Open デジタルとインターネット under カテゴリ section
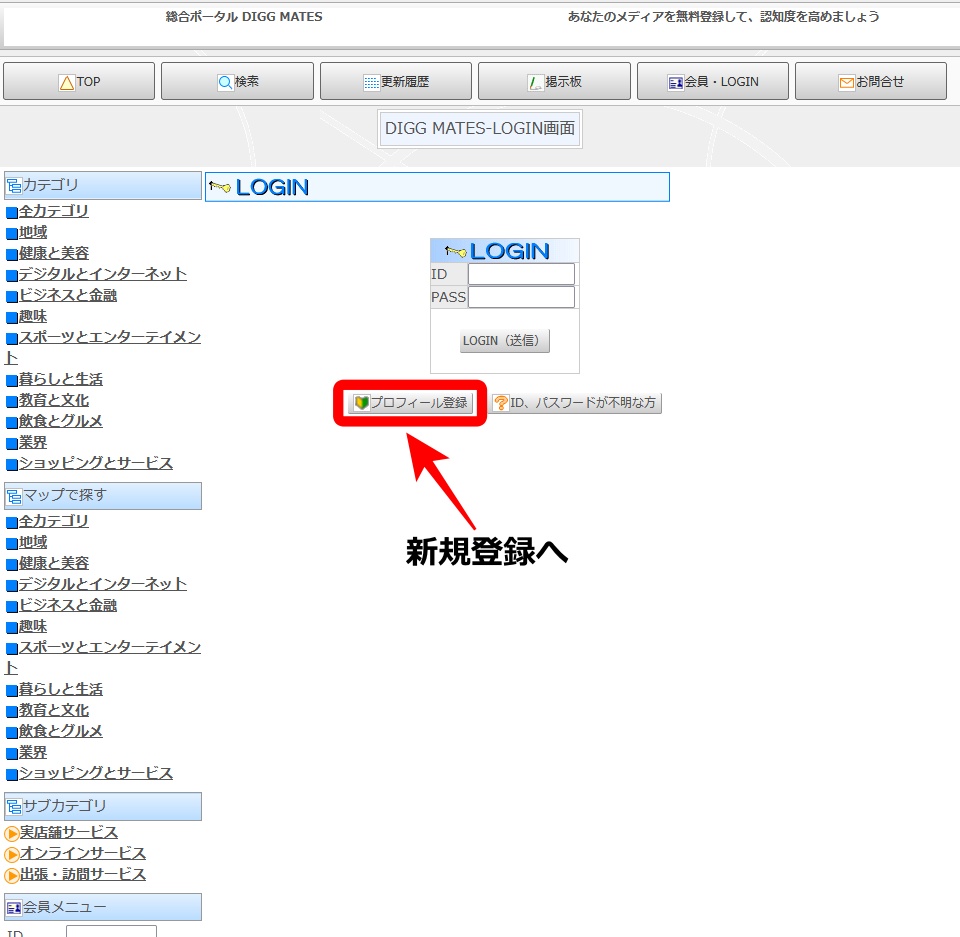The image size is (960, 937). point(102,274)
